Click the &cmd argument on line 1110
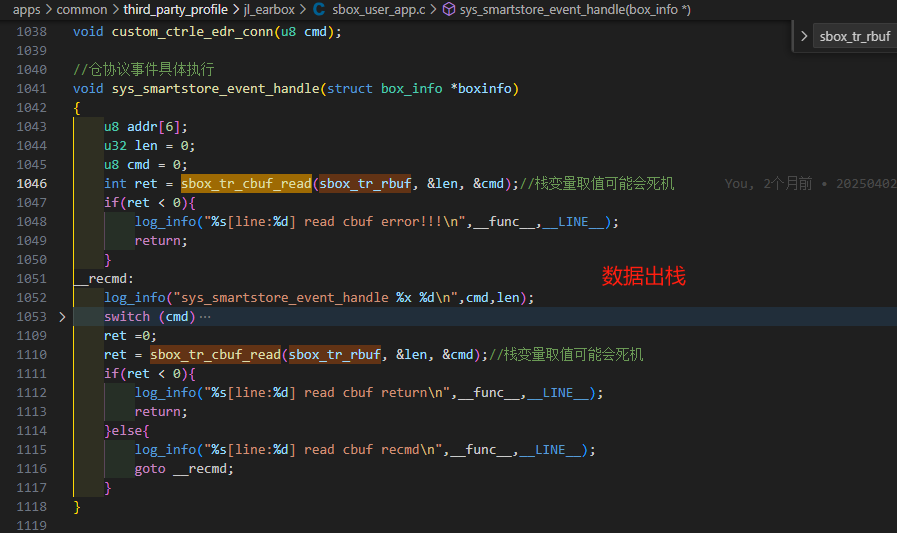The width and height of the screenshot is (897, 533). 458,355
